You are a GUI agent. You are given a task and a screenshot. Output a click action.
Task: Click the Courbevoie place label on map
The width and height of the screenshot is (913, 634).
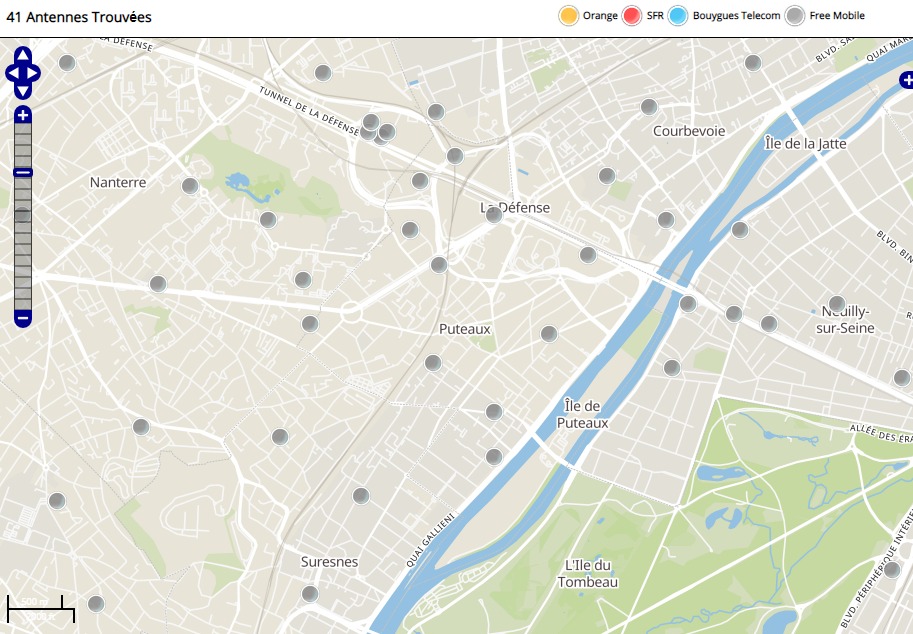[689, 131]
